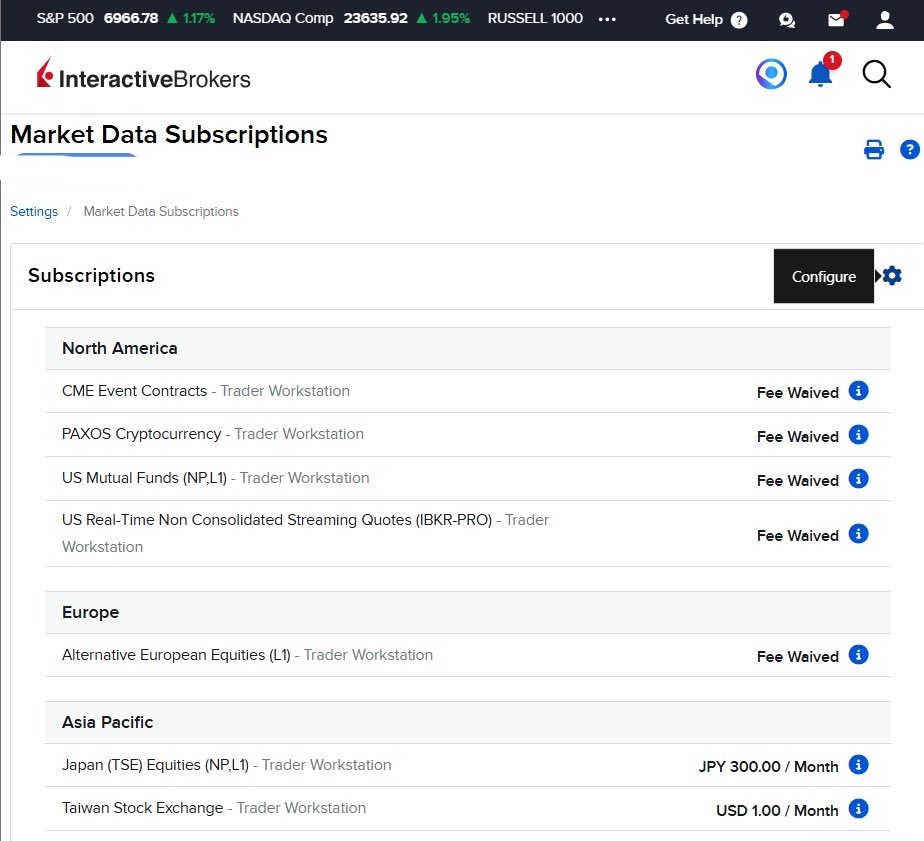Open the notifications bell
This screenshot has width=924, height=841.
[820, 75]
